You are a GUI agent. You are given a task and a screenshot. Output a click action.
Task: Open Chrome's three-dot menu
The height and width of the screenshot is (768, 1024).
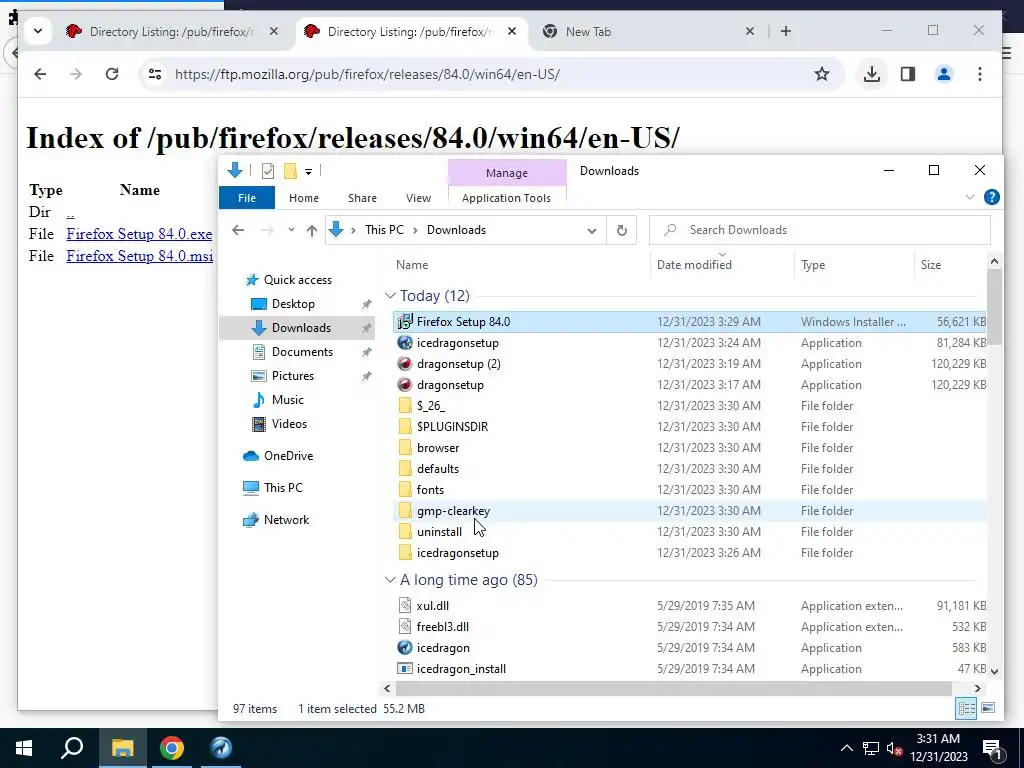(980, 74)
